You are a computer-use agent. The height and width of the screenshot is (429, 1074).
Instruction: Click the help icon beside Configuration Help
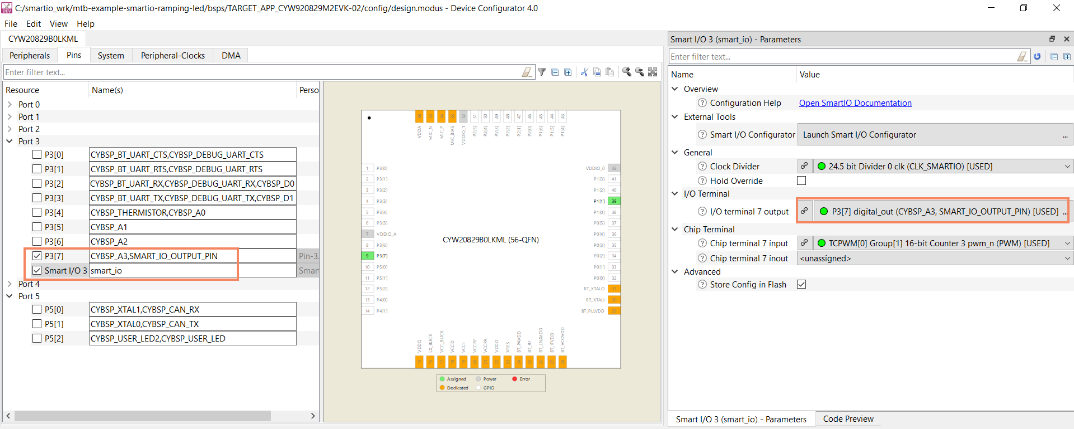coord(702,103)
